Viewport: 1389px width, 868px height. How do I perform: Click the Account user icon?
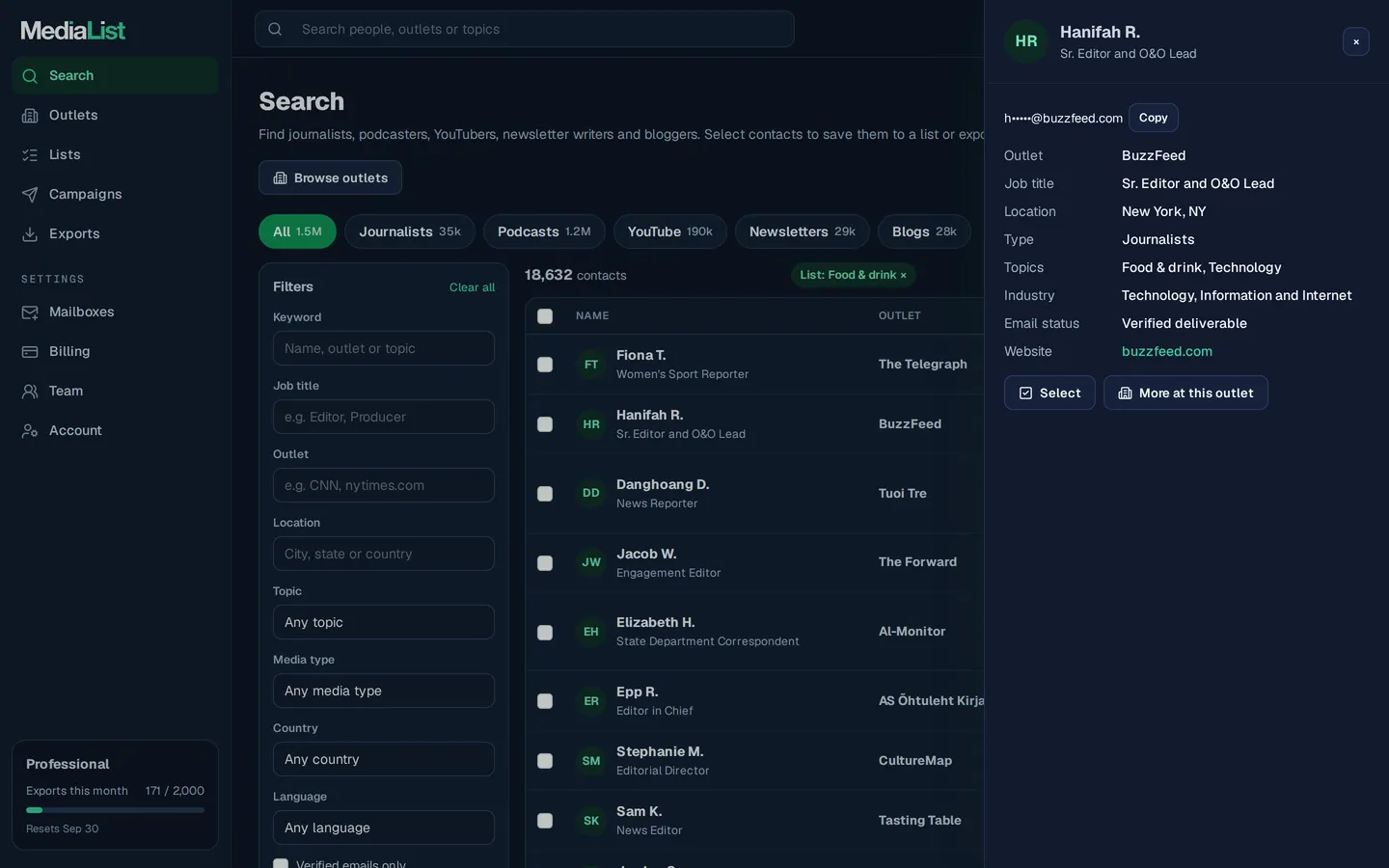pos(30,431)
